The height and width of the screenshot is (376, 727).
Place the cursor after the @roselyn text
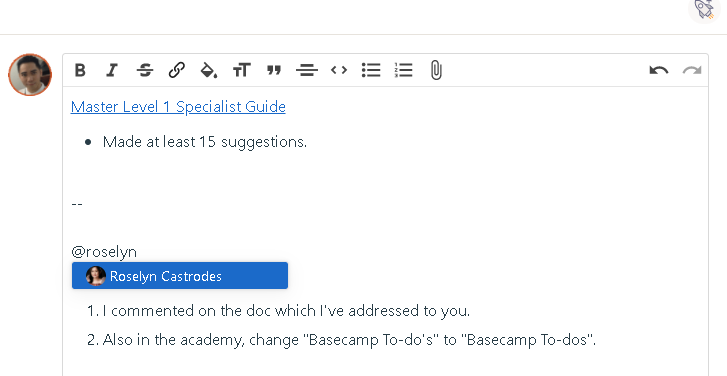click(137, 252)
